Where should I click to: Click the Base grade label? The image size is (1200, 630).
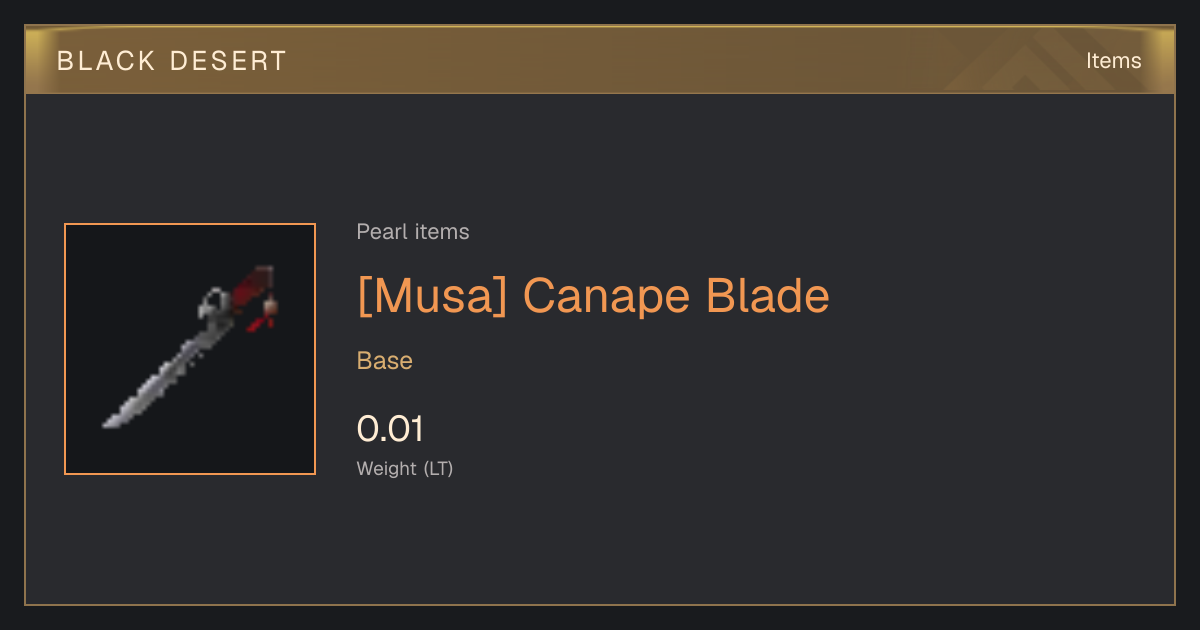point(385,361)
